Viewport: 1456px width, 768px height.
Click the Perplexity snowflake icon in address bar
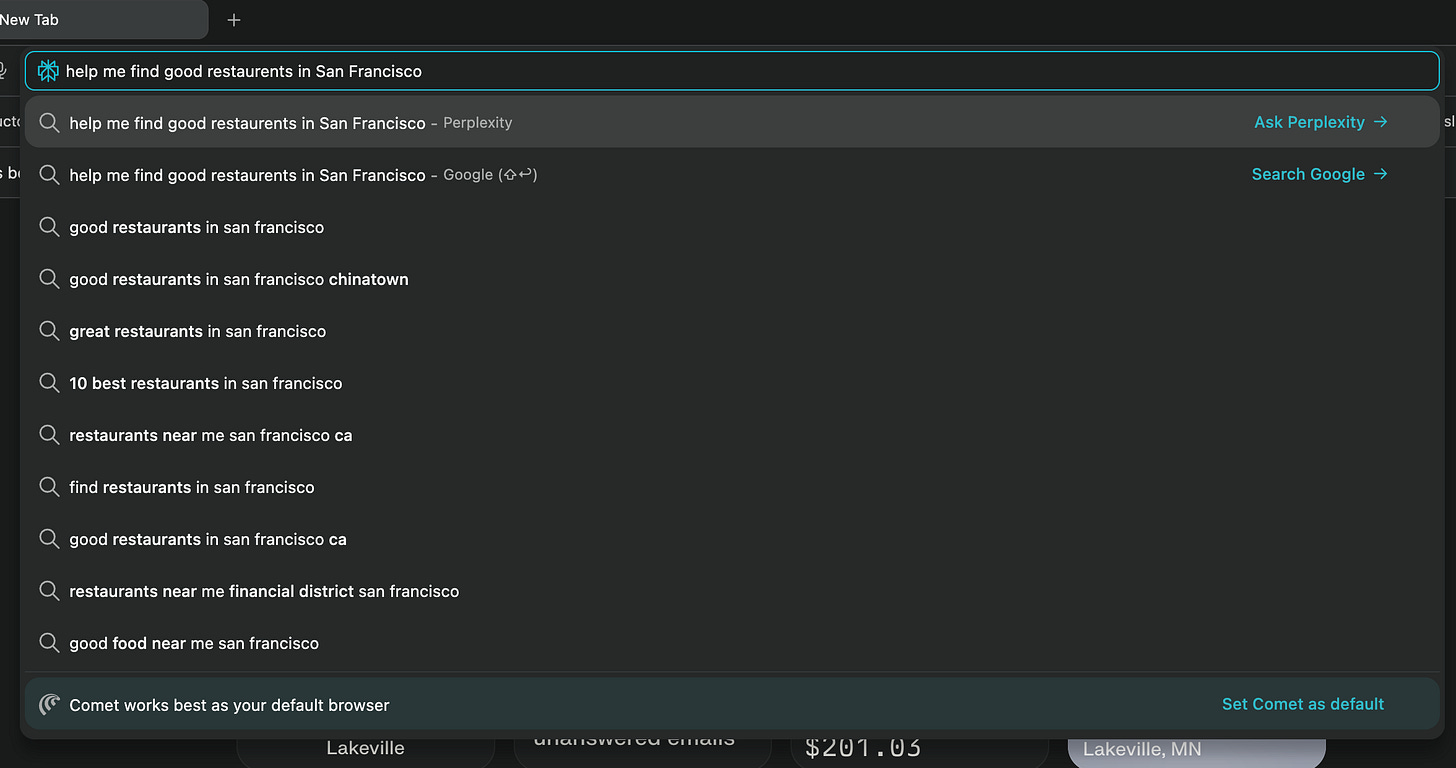point(48,71)
